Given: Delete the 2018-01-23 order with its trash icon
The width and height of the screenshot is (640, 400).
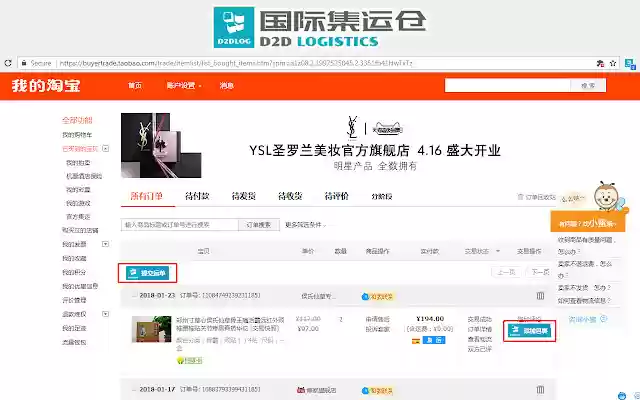Looking at the screenshot, I should [540, 296].
